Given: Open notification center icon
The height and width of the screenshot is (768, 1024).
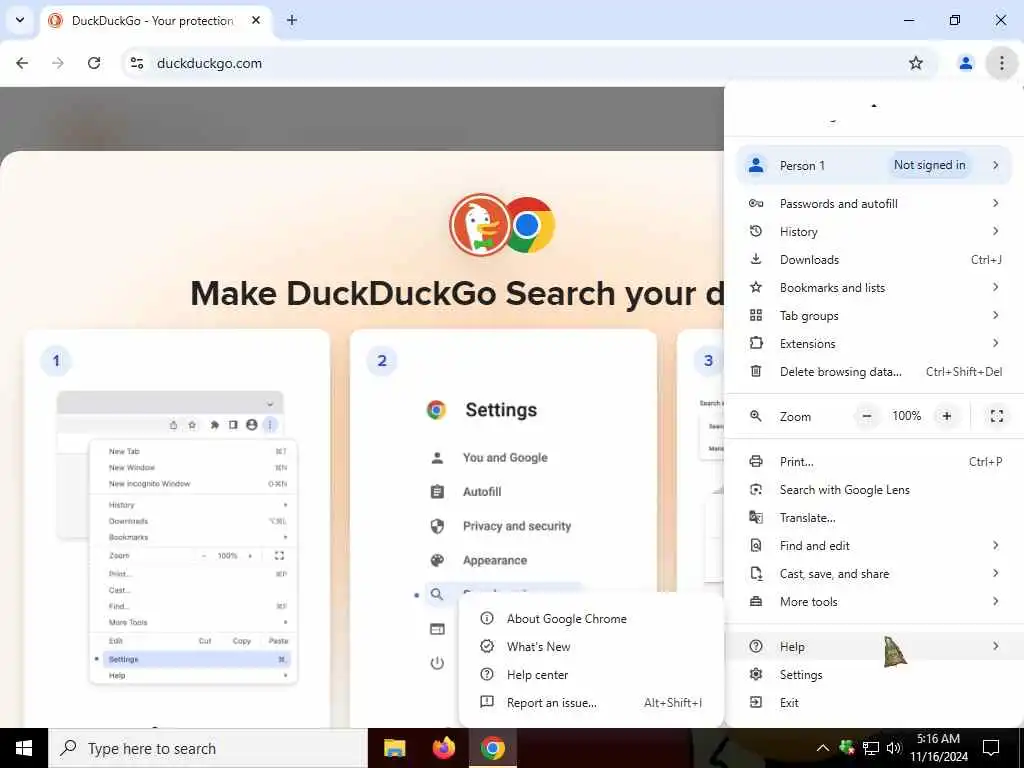Looking at the screenshot, I should click(x=991, y=748).
